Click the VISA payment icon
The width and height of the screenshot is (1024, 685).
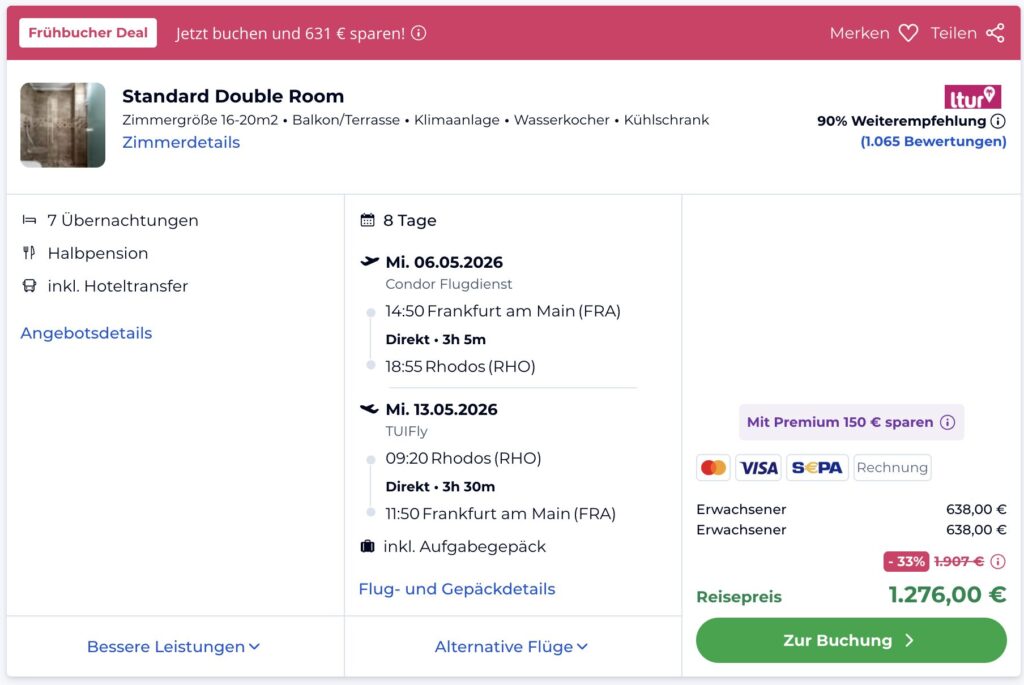(759, 467)
